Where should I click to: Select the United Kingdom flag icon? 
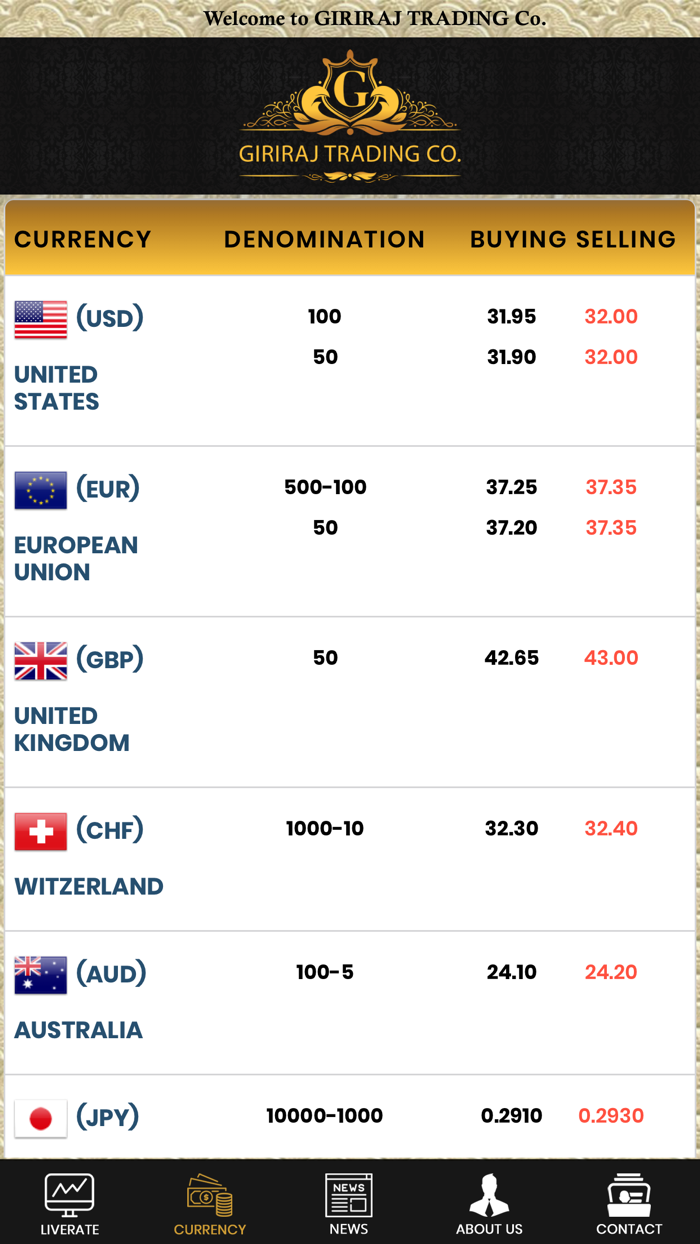tap(41, 661)
